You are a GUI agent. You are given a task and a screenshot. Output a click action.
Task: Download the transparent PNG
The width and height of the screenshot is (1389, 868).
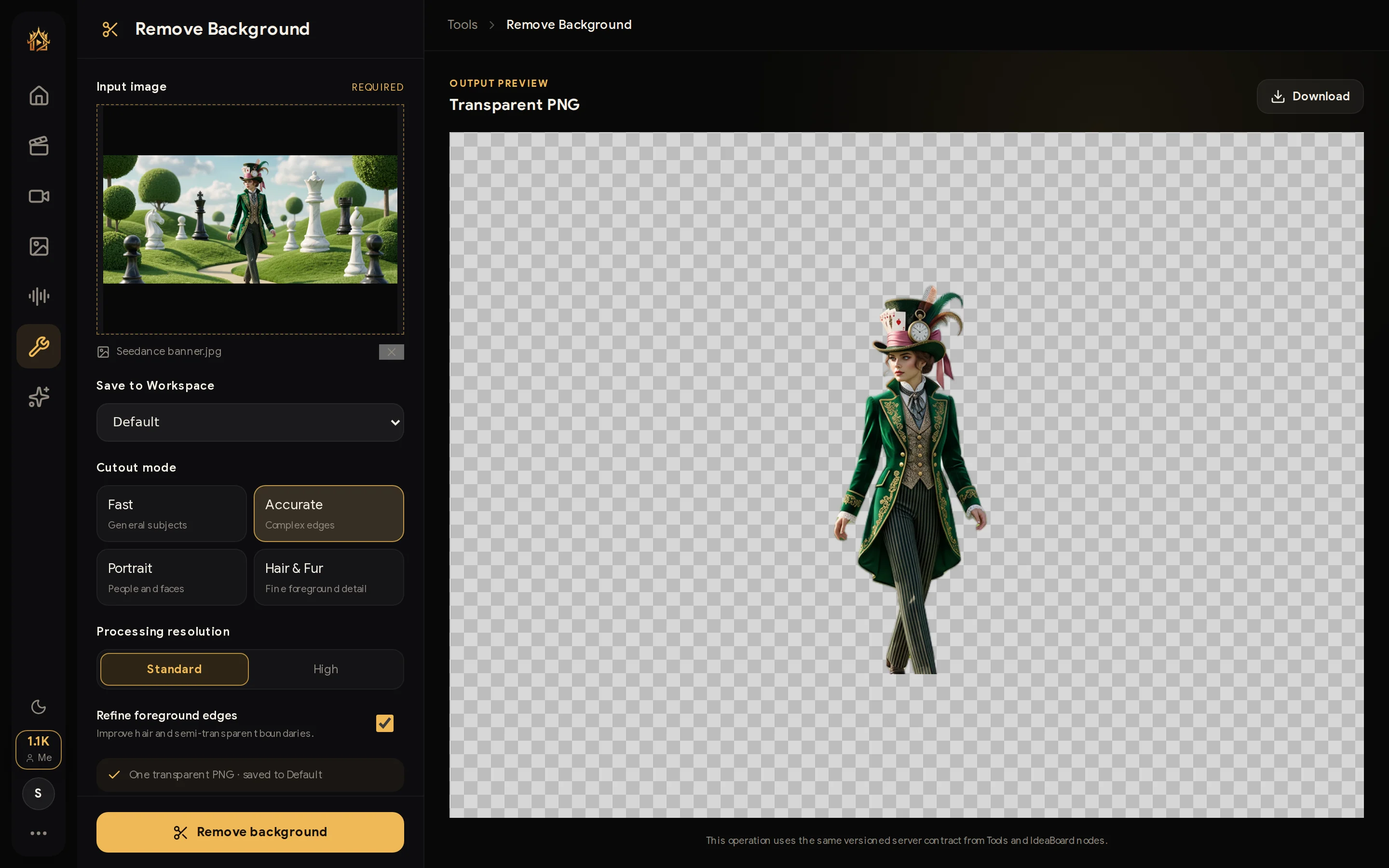click(x=1310, y=96)
